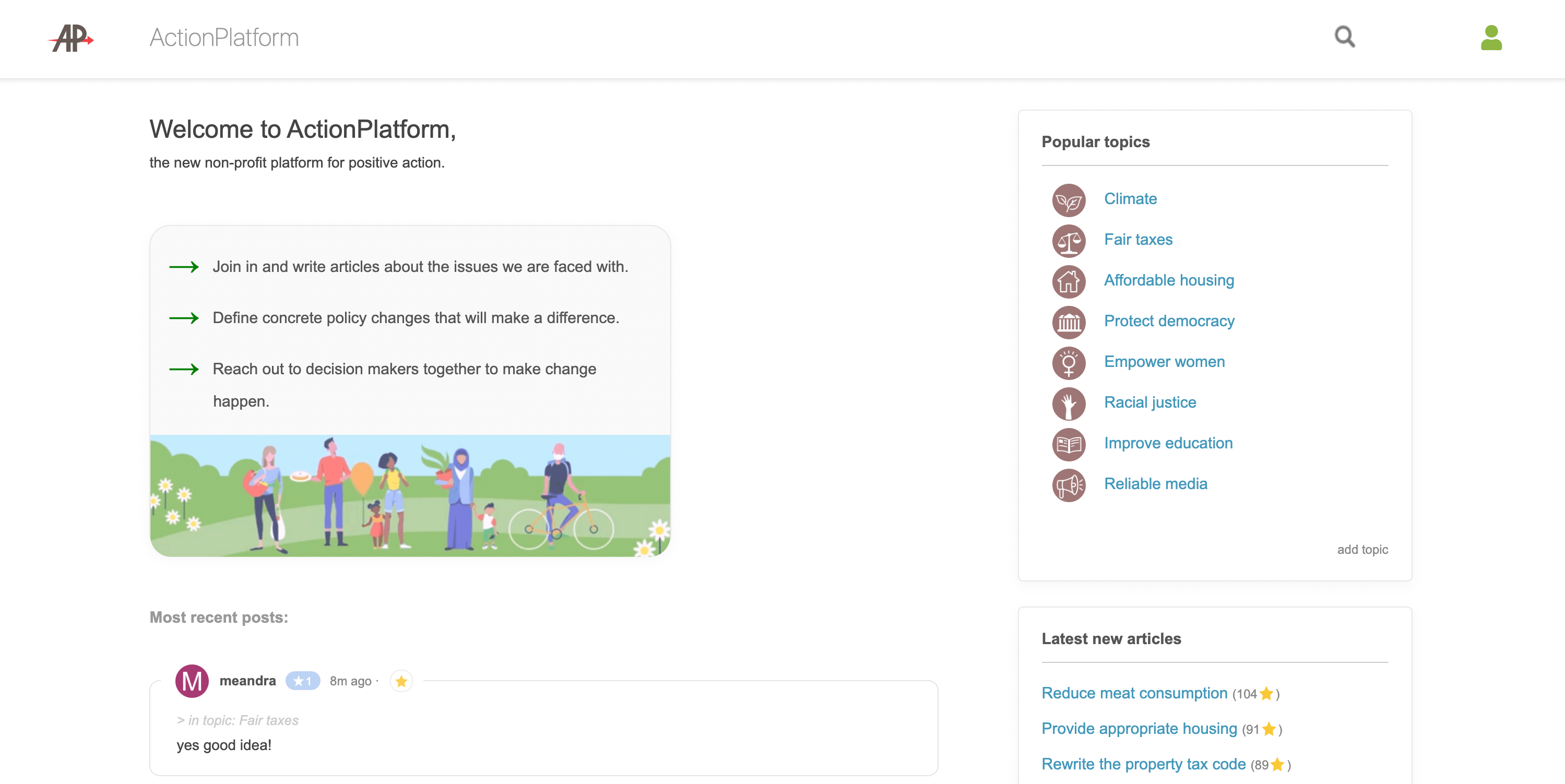Click meandra's M avatar
Viewport: 1565px width, 784px height.
point(192,681)
